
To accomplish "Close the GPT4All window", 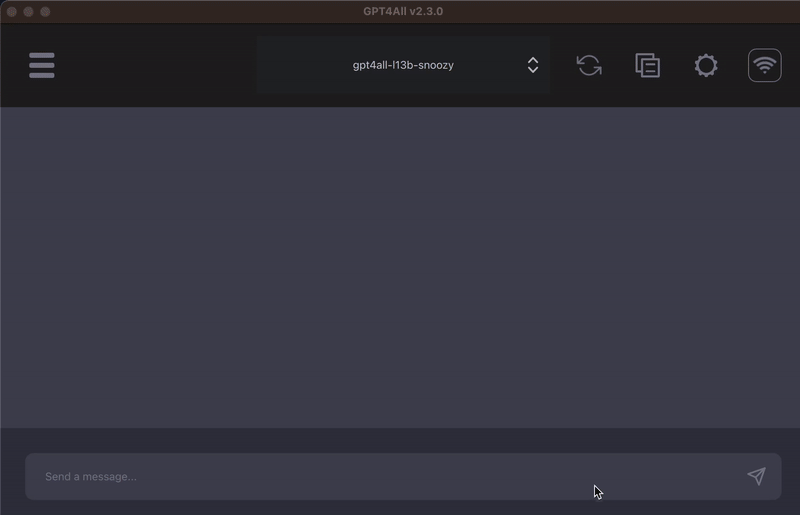I will tap(12, 11).
